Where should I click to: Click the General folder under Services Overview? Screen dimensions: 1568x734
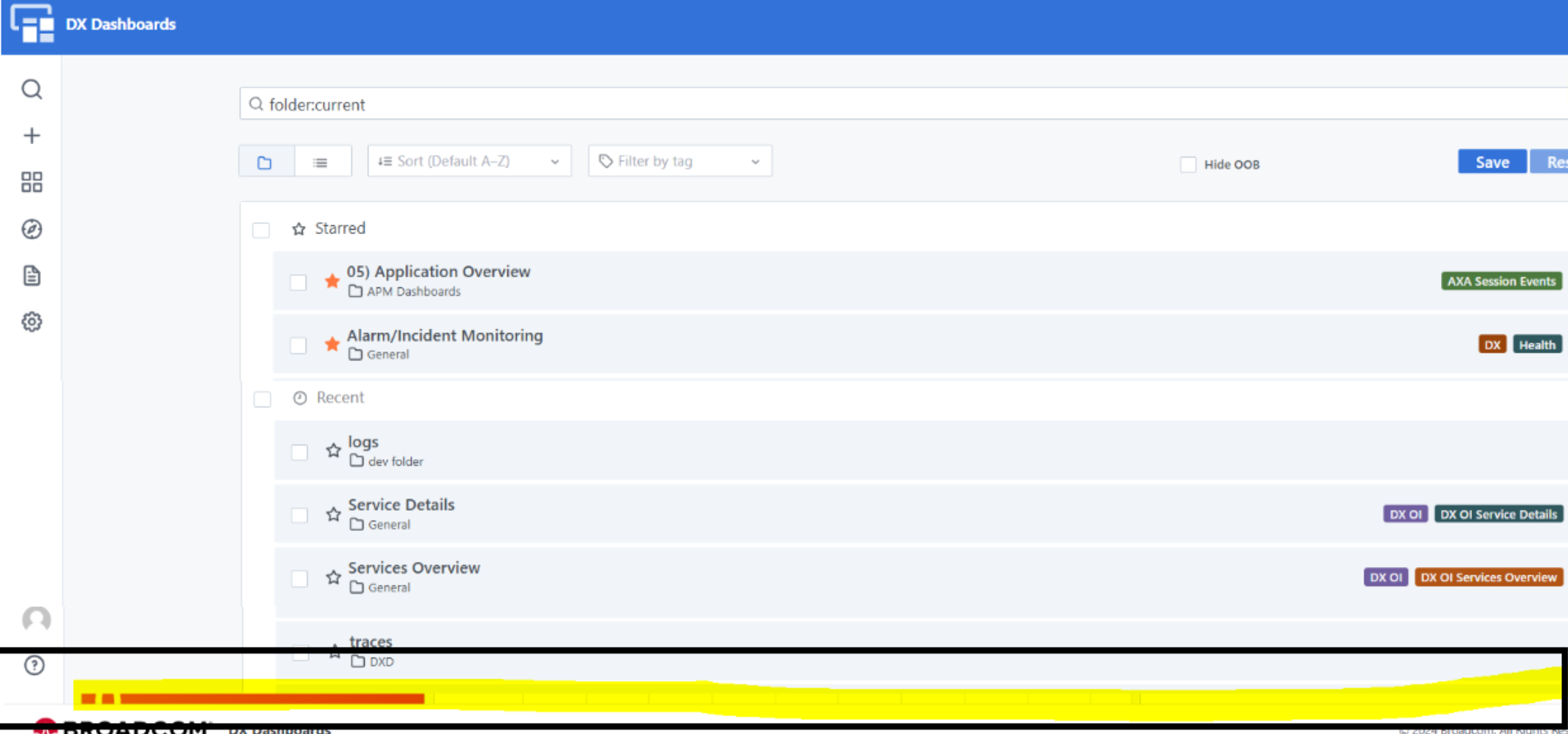[389, 588]
